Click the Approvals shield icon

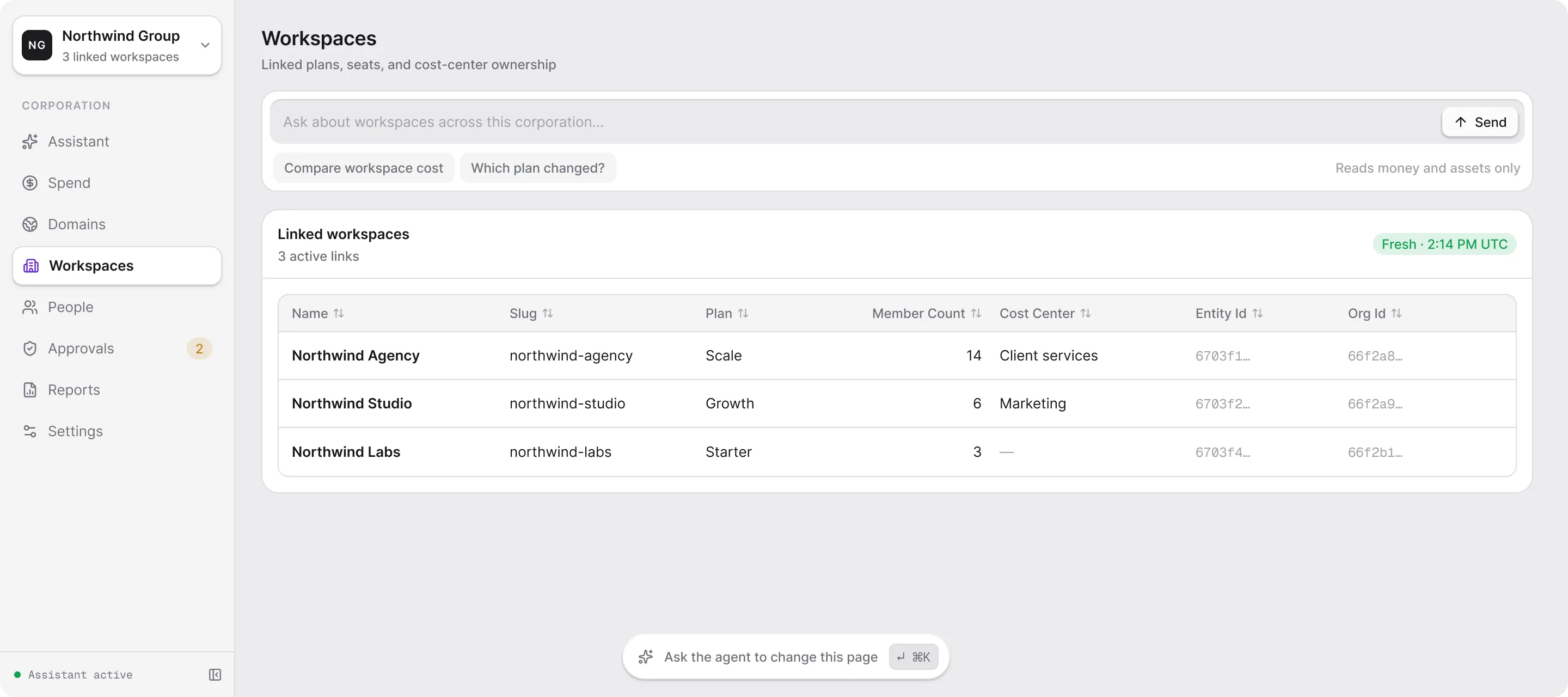(30, 348)
